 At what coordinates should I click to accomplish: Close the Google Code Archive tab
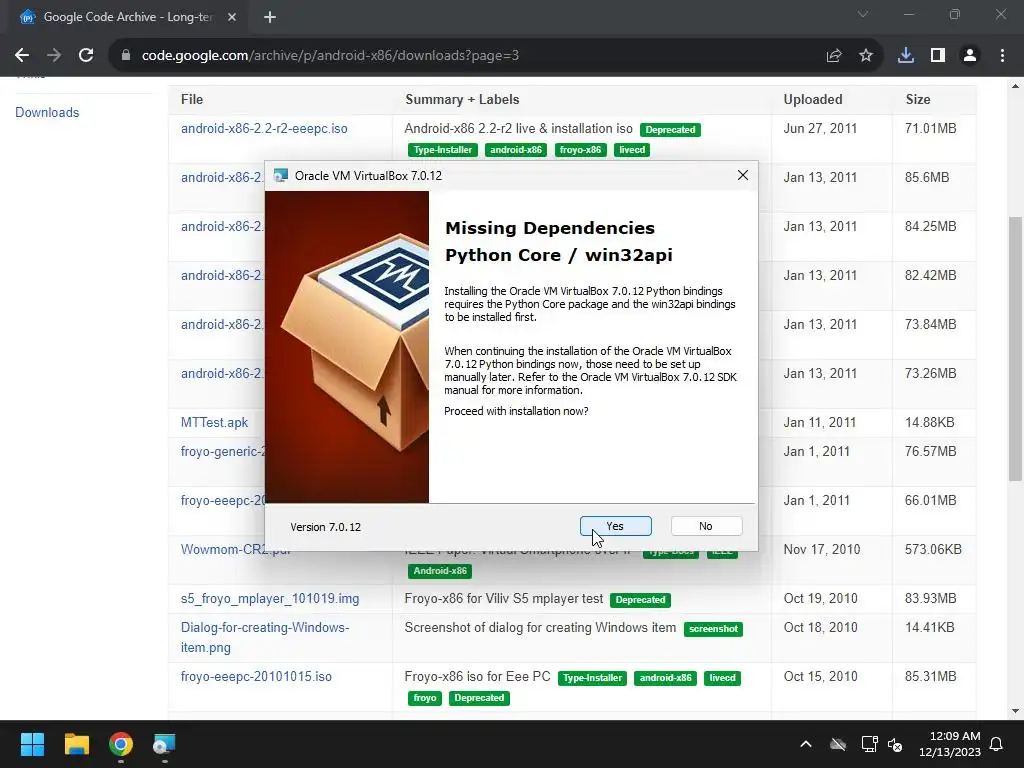click(x=232, y=17)
